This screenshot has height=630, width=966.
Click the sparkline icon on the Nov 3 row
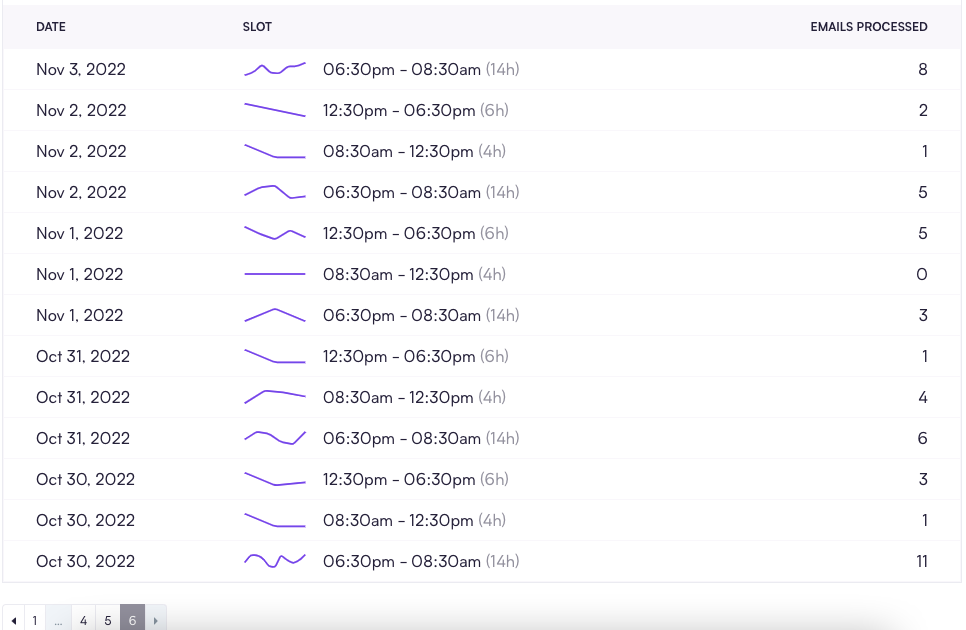coord(275,69)
